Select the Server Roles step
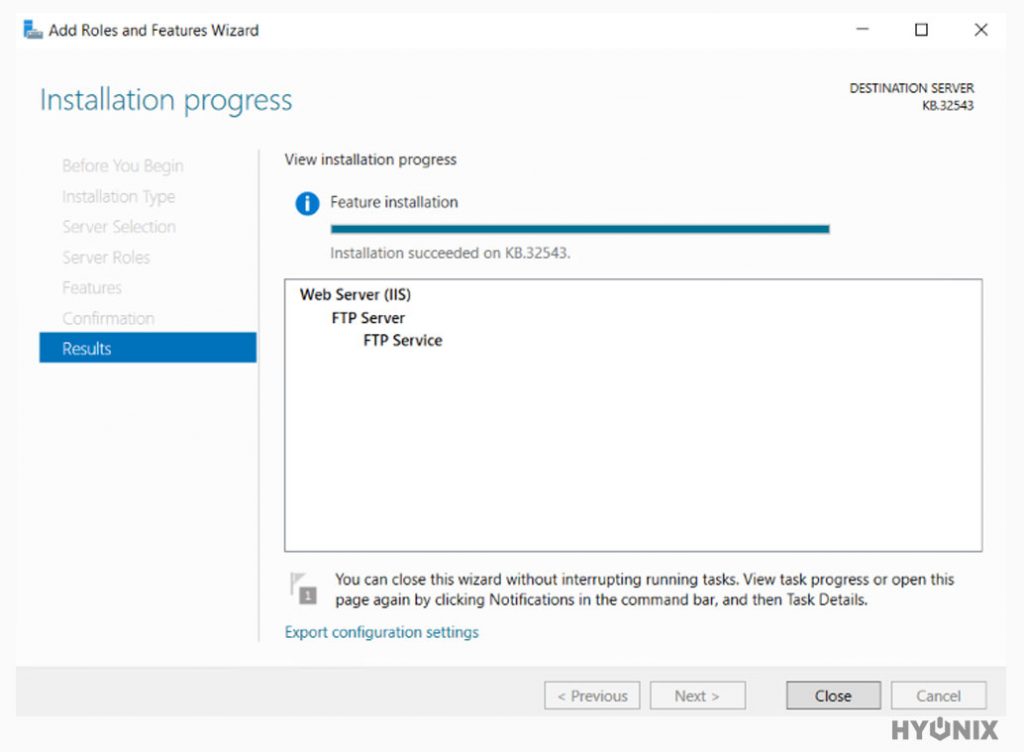Viewport: 1024px width, 752px height. pyautogui.click(x=106, y=257)
